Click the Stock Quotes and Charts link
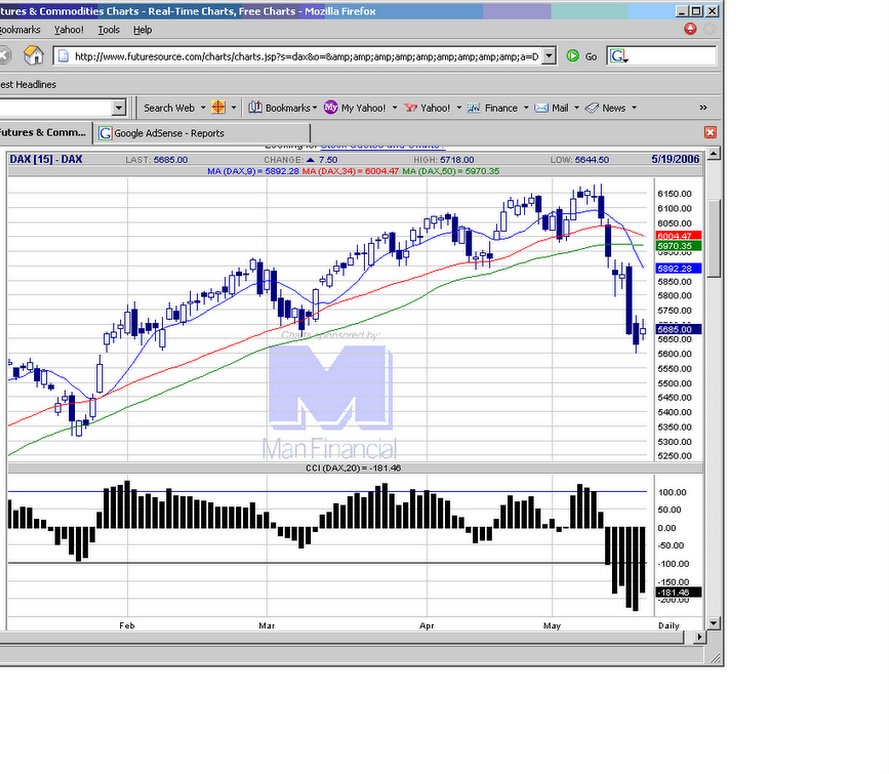This screenshot has height=774, width=889. 383,146
